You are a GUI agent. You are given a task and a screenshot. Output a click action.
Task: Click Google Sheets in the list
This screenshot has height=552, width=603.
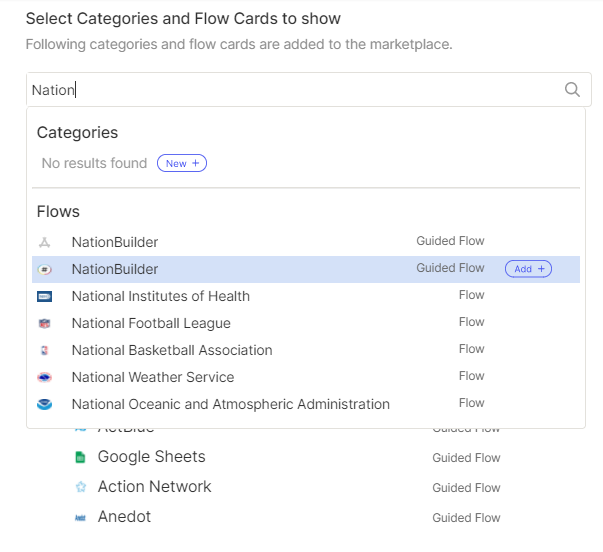[x=152, y=457]
